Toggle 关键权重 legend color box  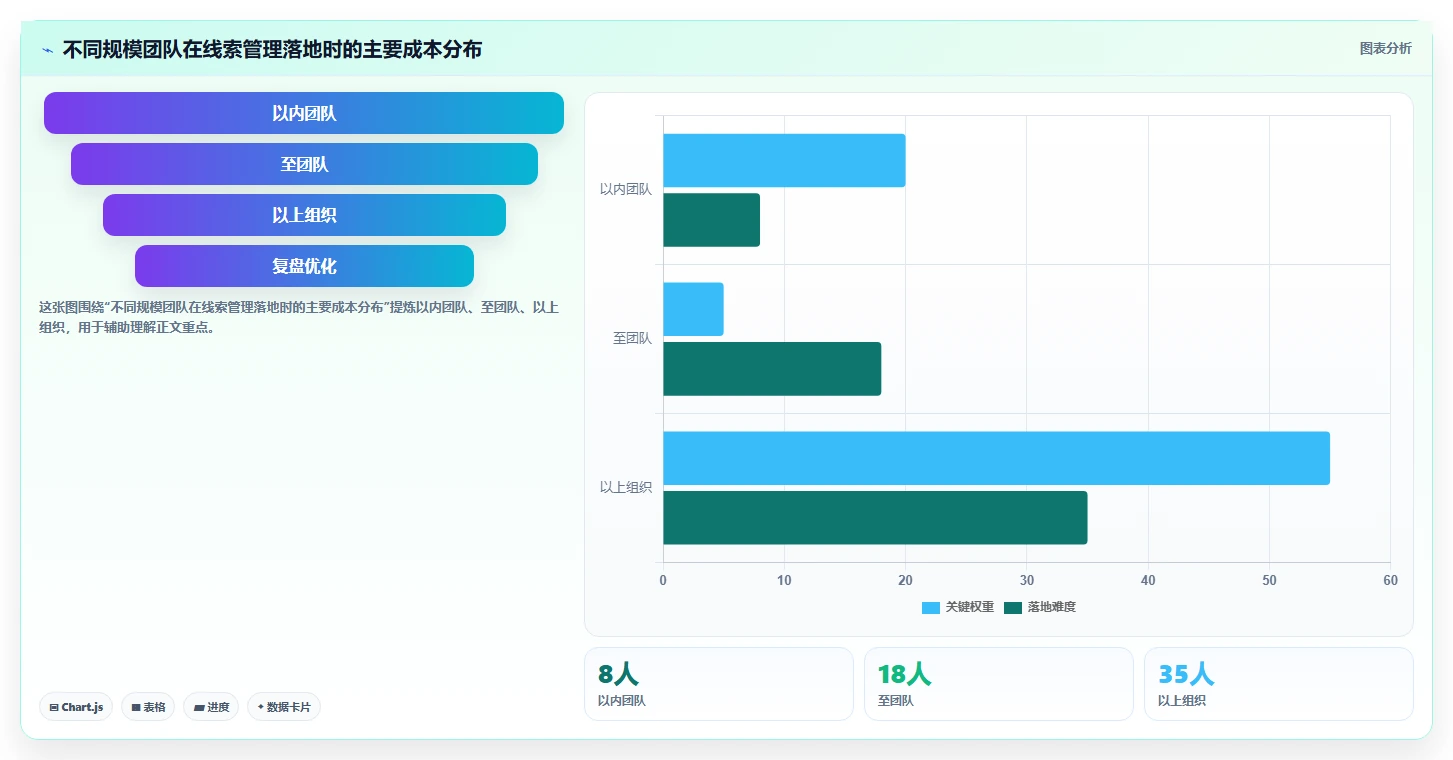click(x=931, y=607)
